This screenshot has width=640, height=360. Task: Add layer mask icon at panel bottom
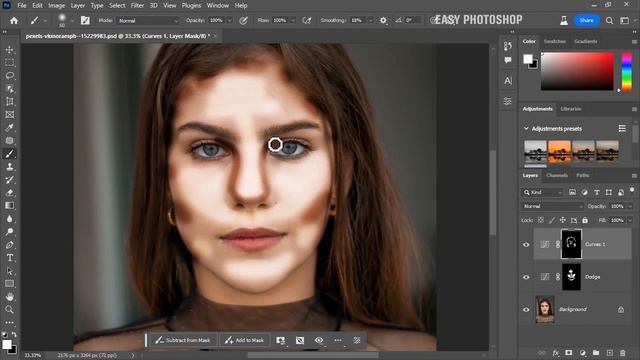point(569,353)
